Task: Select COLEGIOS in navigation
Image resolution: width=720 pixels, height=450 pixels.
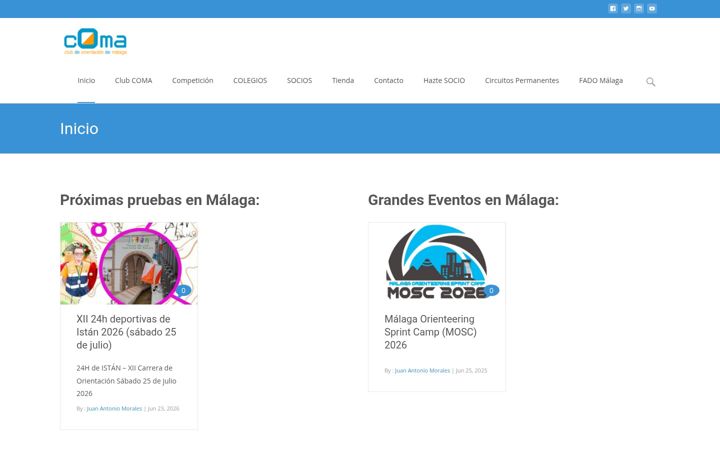Action: (250, 80)
